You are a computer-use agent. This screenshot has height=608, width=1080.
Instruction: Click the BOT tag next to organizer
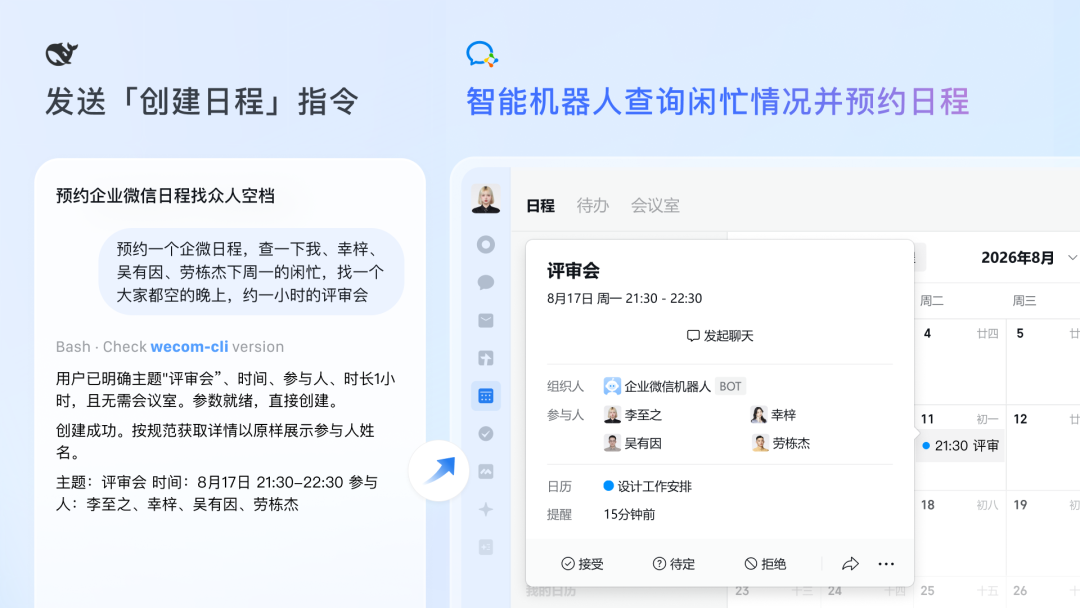click(730, 386)
